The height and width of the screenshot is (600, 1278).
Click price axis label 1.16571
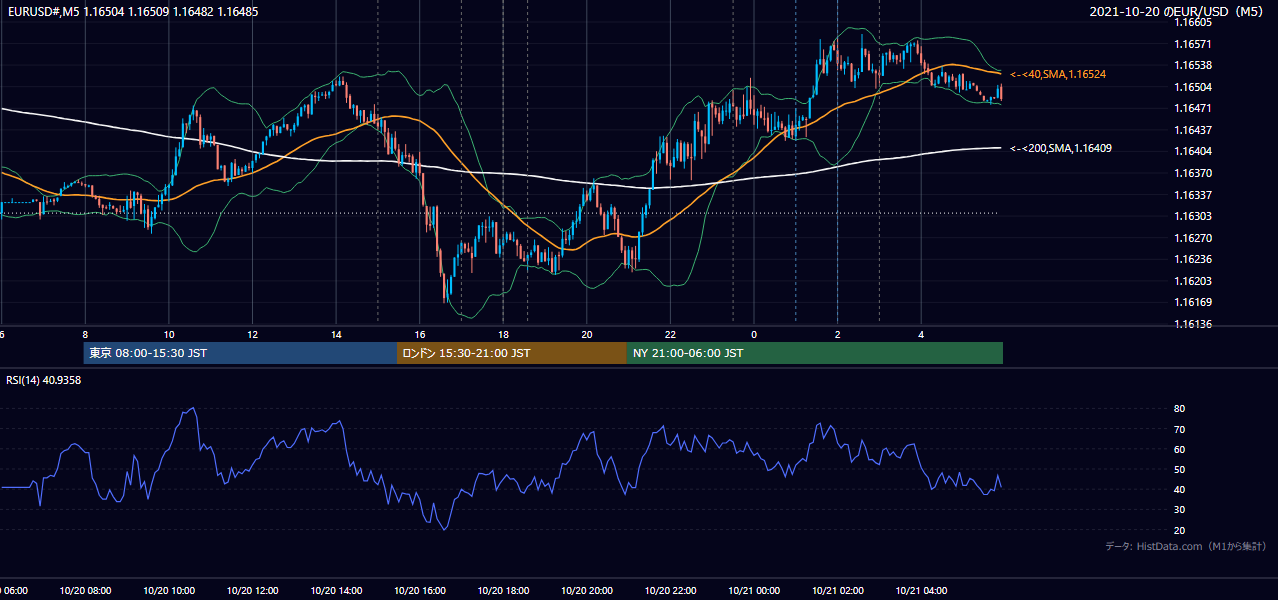click(x=1193, y=44)
